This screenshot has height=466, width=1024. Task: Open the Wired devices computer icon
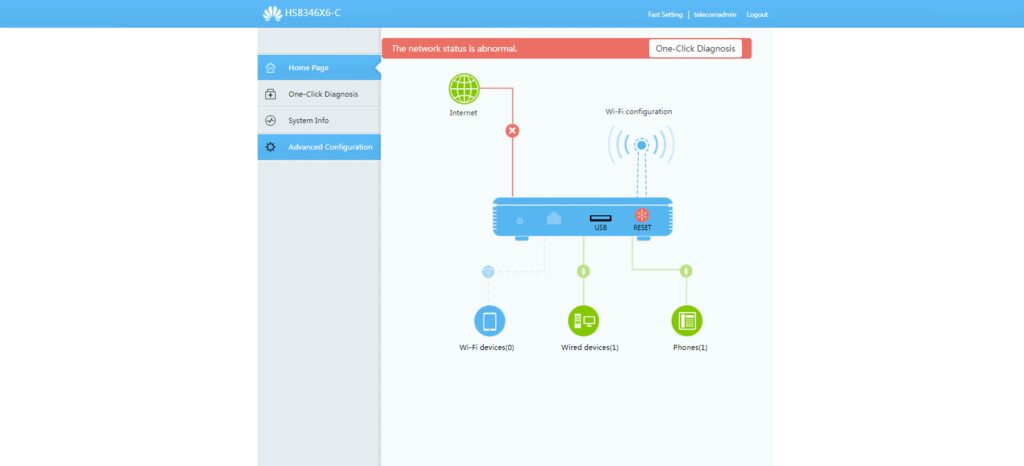point(583,321)
